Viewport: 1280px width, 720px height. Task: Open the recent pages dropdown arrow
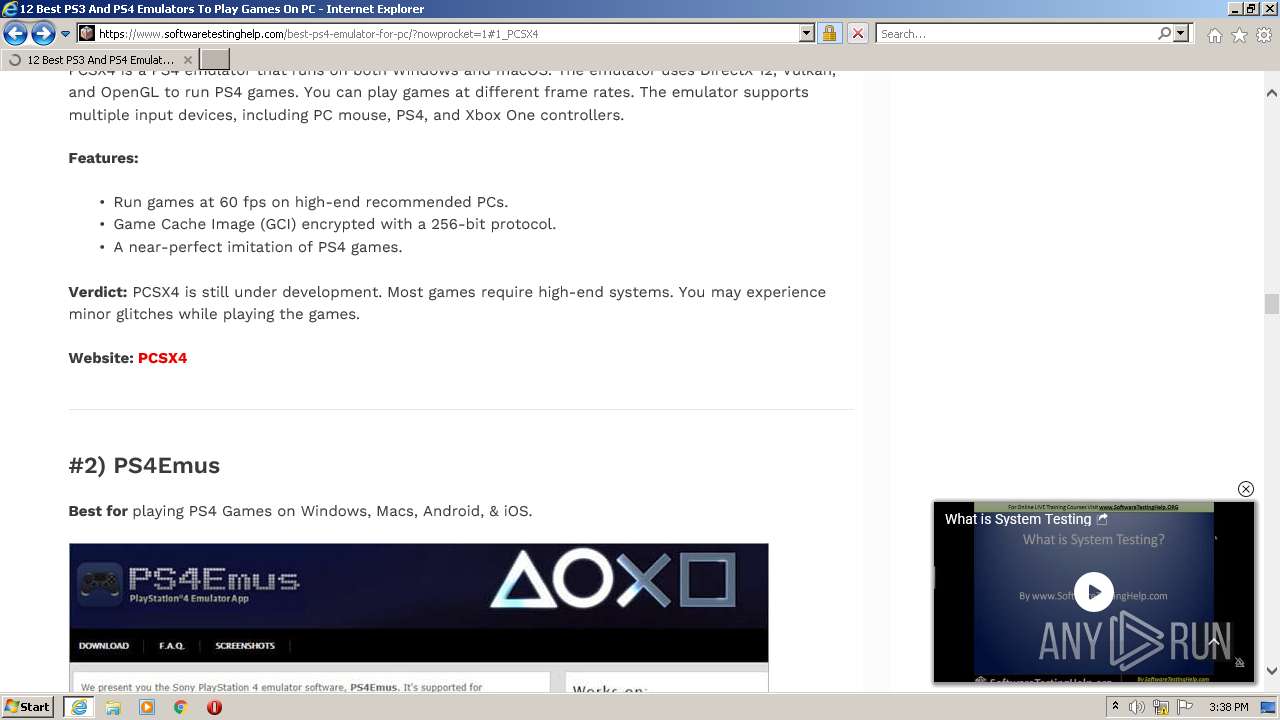65,34
